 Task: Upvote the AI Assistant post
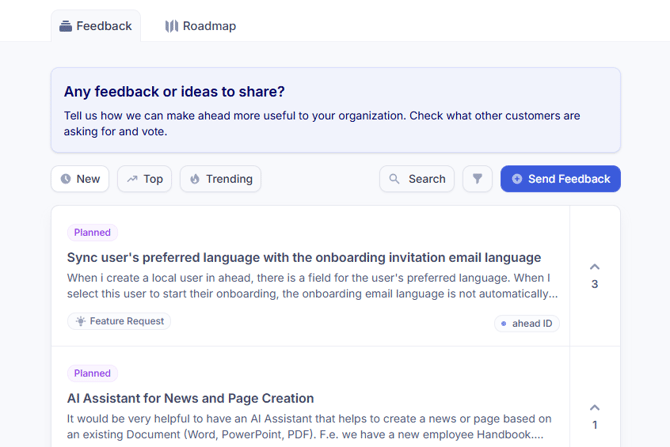(x=595, y=408)
